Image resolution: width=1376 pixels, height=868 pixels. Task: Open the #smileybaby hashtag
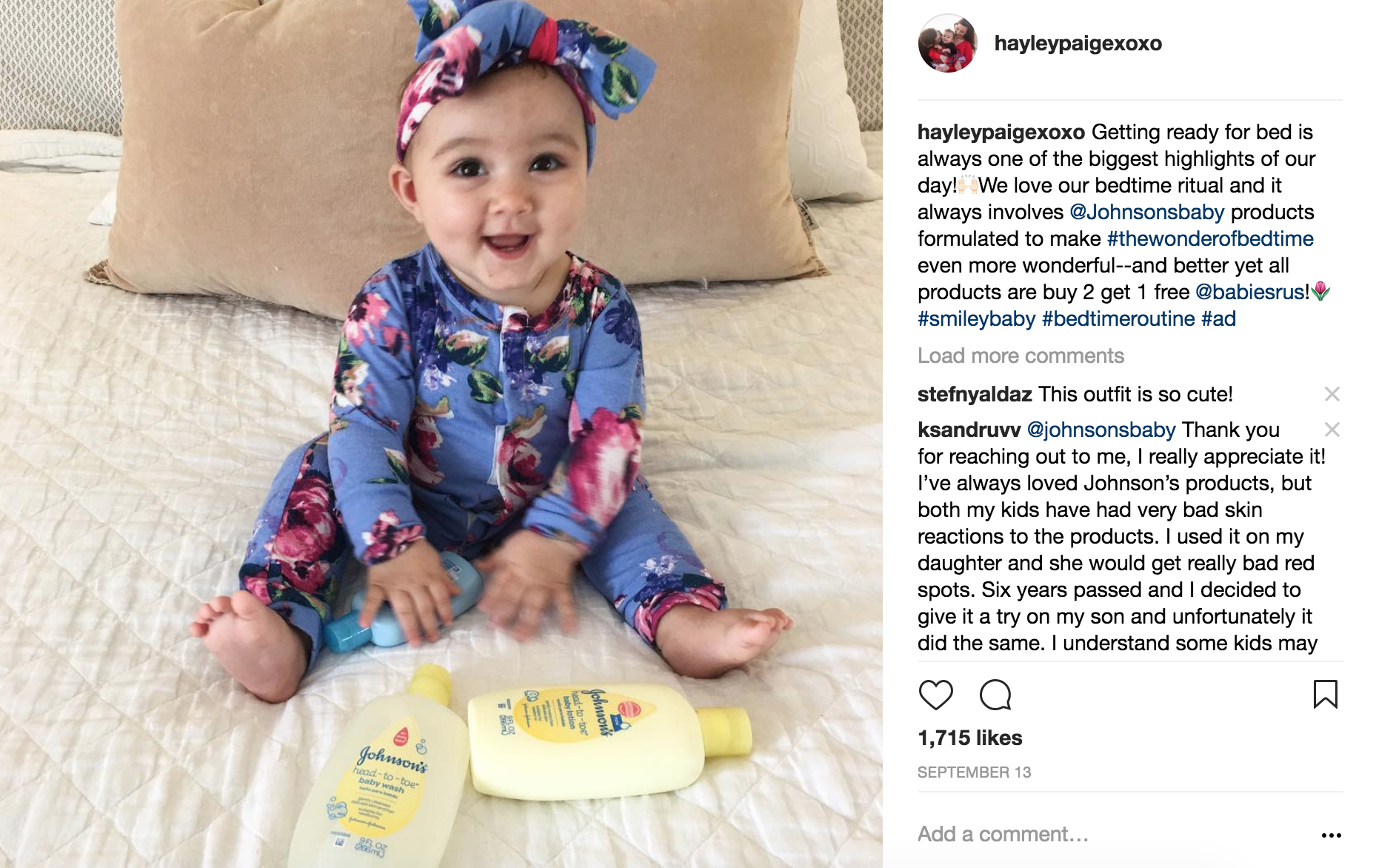pos(976,318)
